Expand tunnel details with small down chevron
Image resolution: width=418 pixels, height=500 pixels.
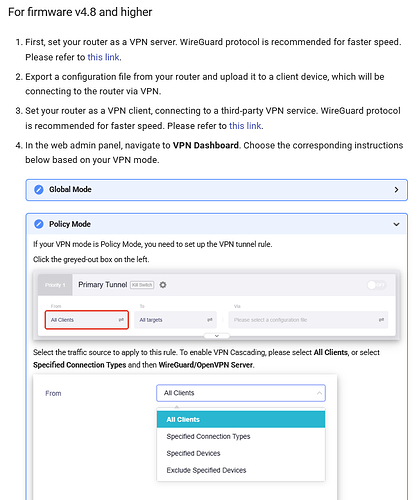tap(217, 336)
